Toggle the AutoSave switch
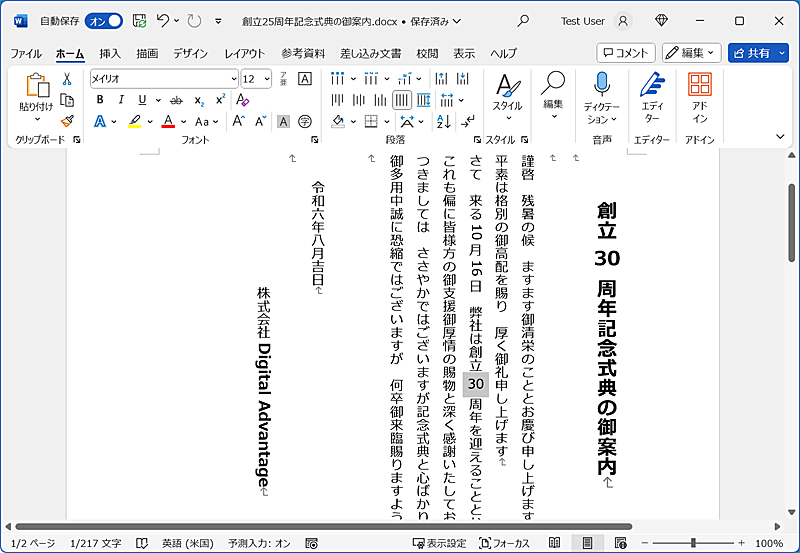The image size is (800, 553). click(x=104, y=20)
